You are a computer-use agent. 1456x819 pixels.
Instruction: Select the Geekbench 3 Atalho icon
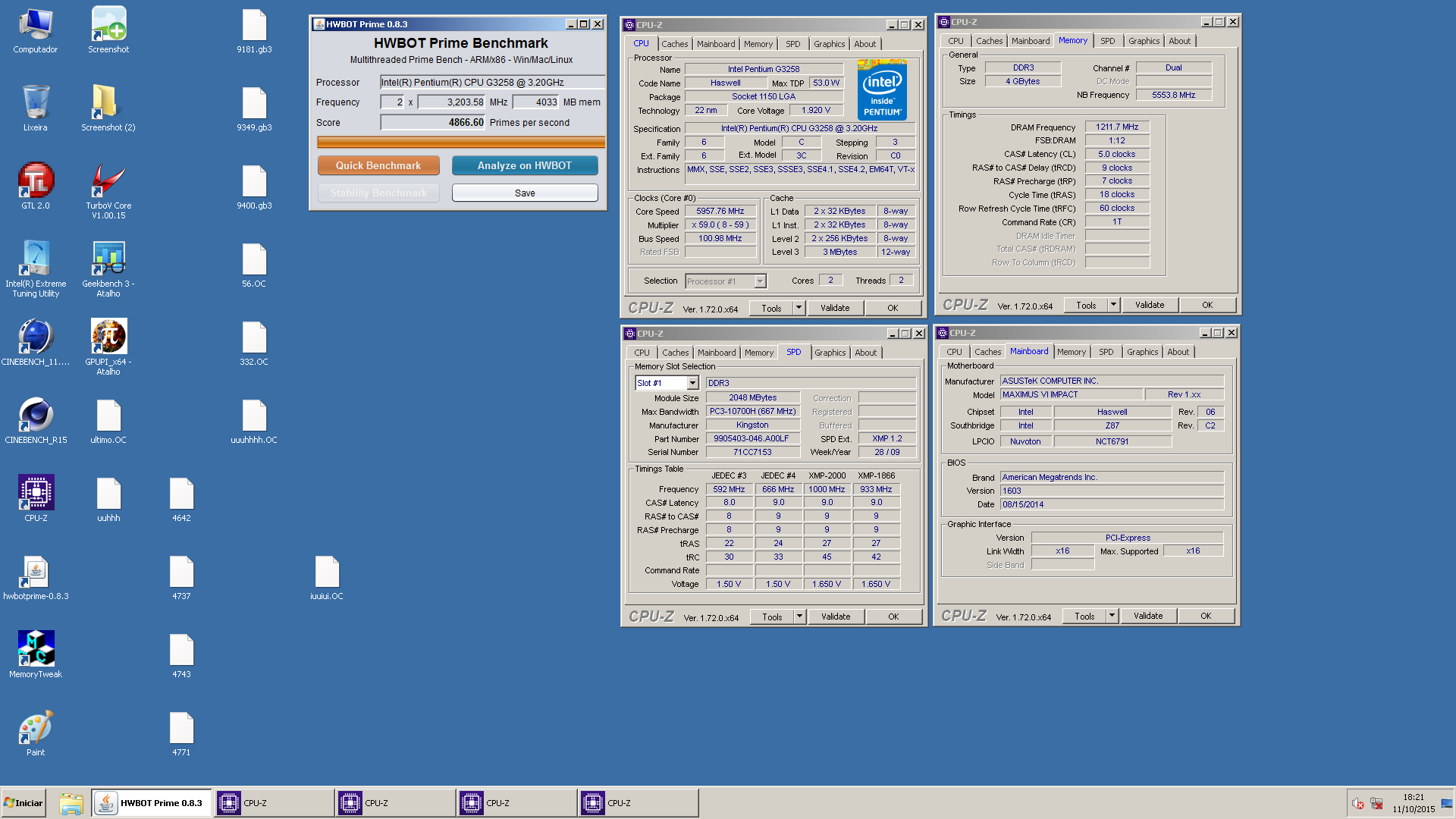pos(108,269)
